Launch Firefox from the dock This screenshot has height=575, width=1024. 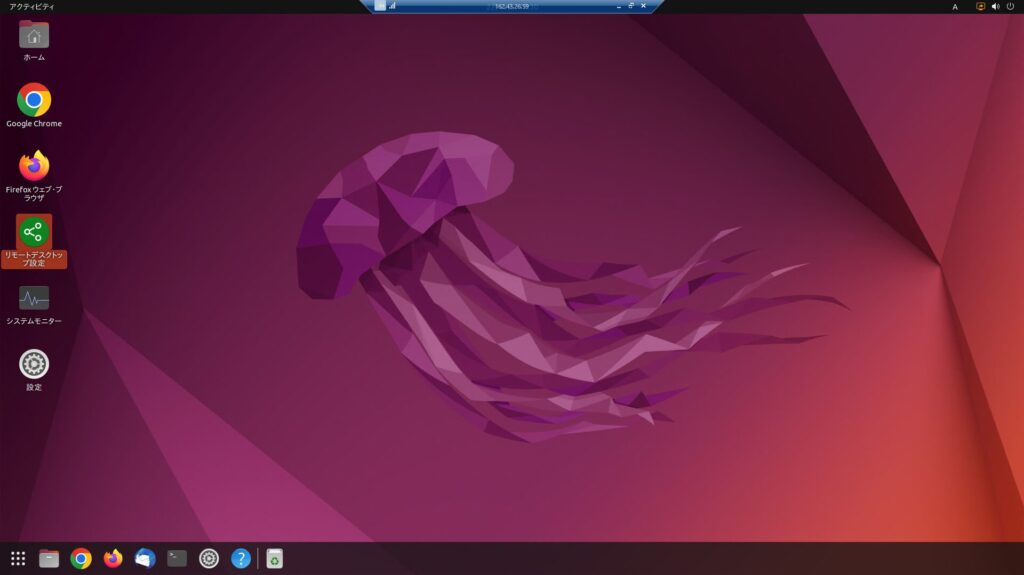pyautogui.click(x=113, y=559)
